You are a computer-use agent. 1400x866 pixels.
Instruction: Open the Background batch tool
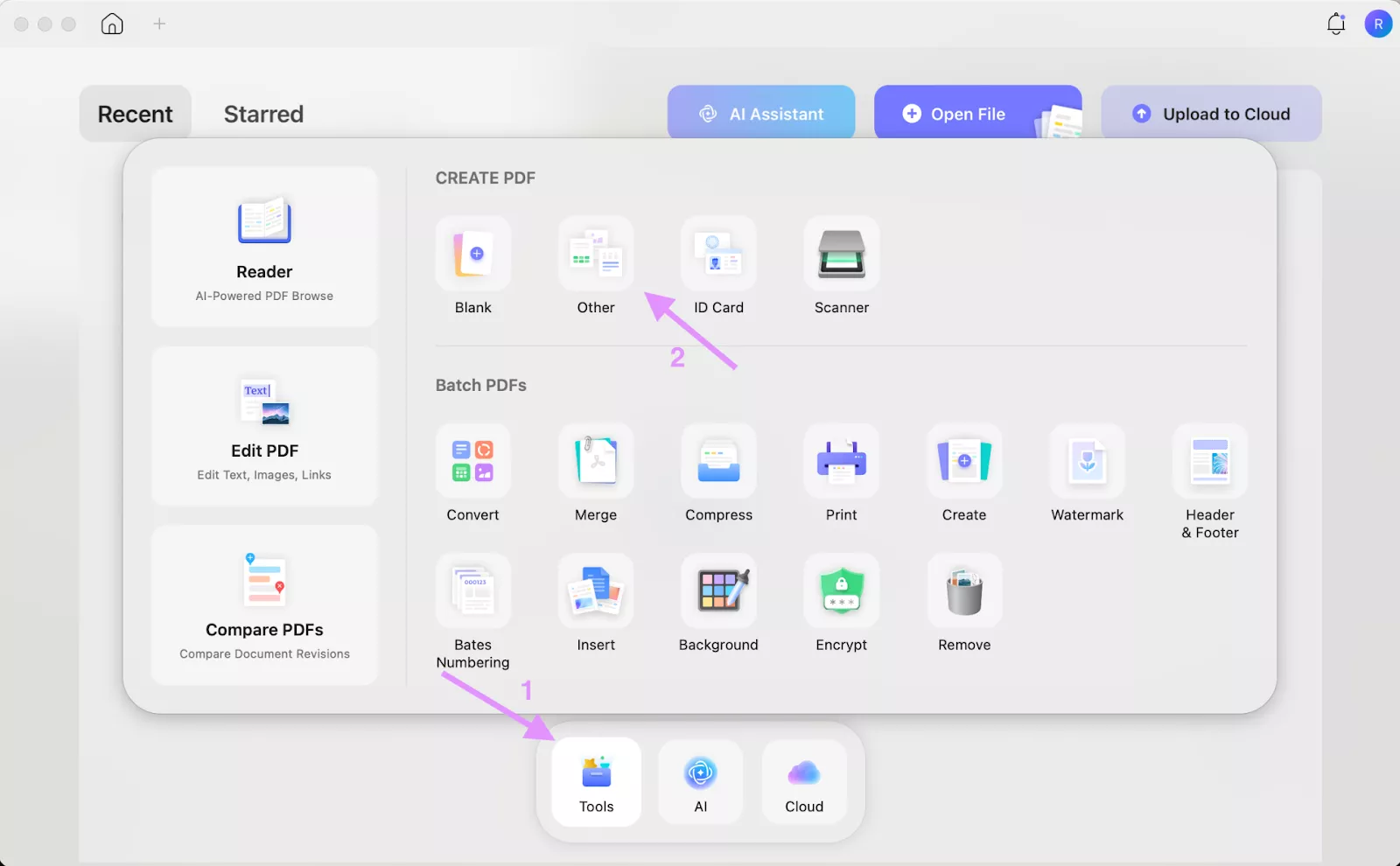click(718, 591)
